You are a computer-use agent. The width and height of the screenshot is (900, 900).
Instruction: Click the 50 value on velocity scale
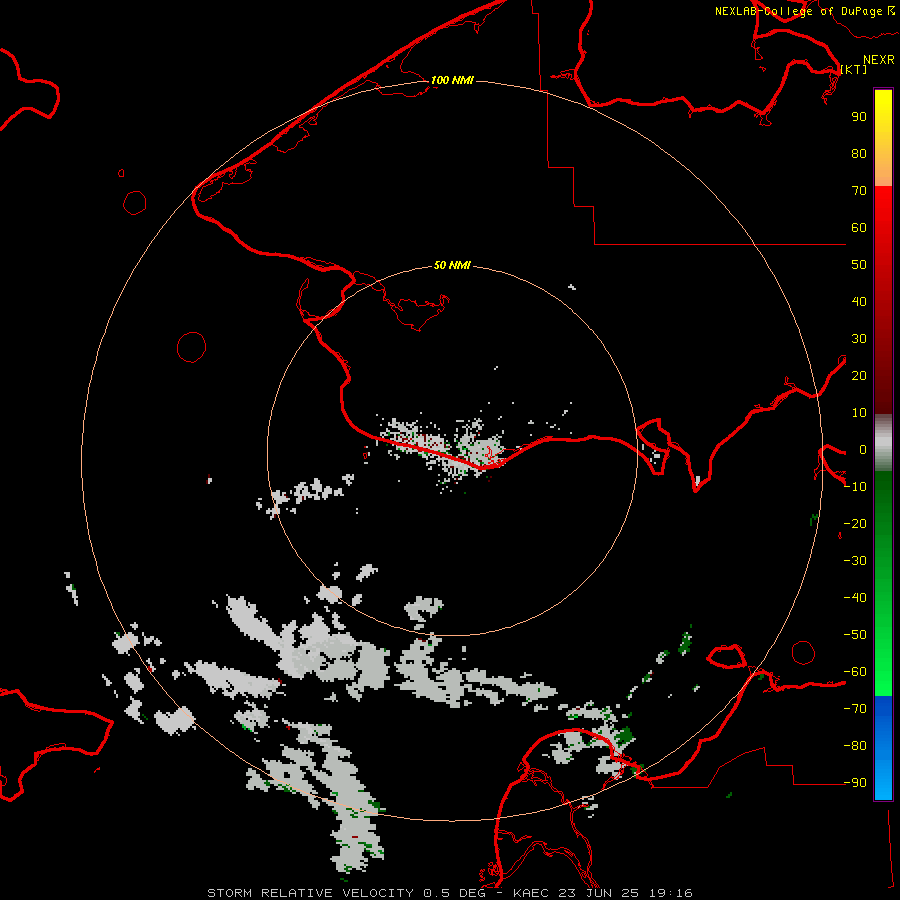pyautogui.click(x=859, y=265)
